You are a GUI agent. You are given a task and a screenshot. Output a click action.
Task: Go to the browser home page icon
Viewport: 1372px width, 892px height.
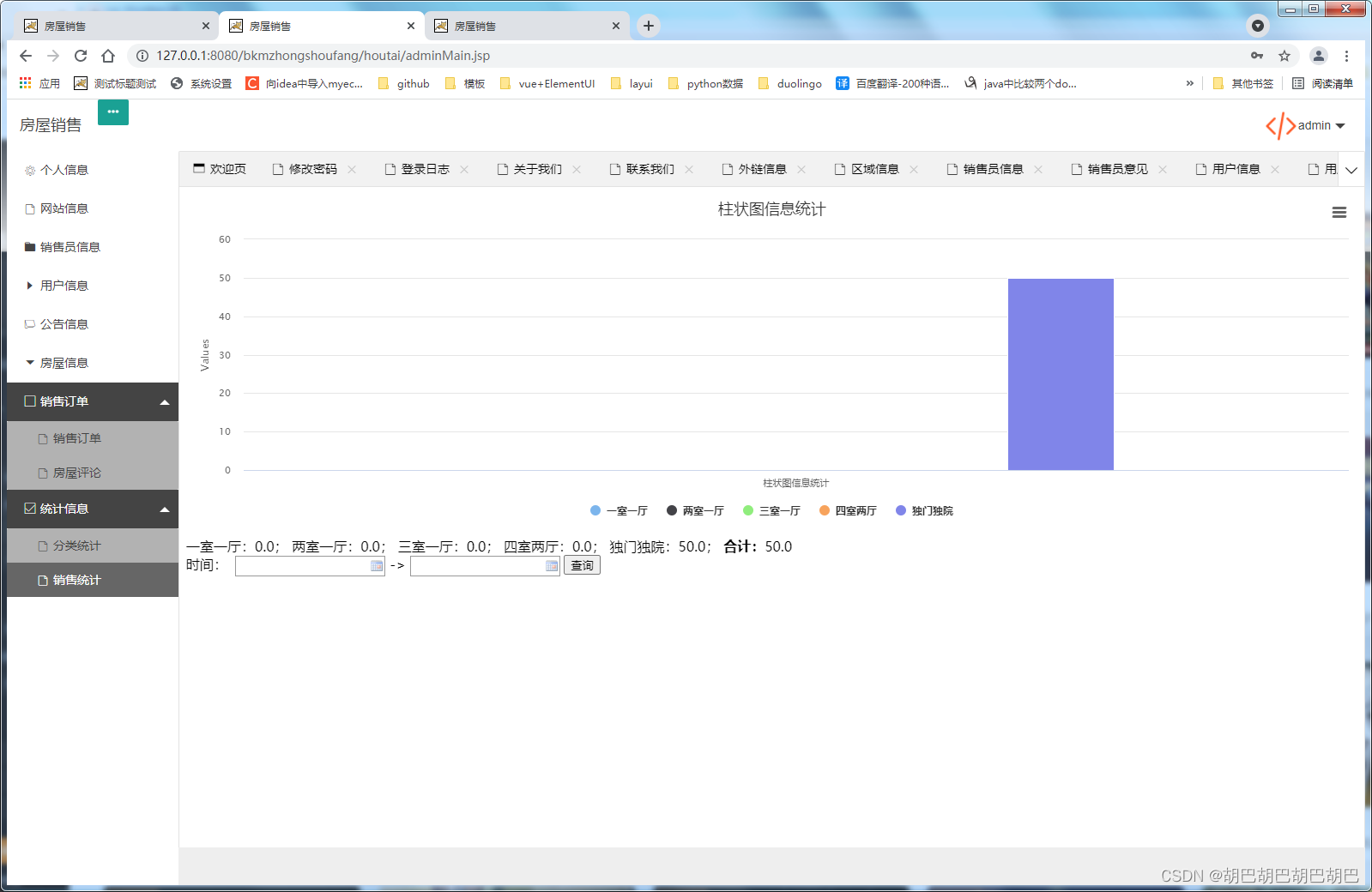108,56
